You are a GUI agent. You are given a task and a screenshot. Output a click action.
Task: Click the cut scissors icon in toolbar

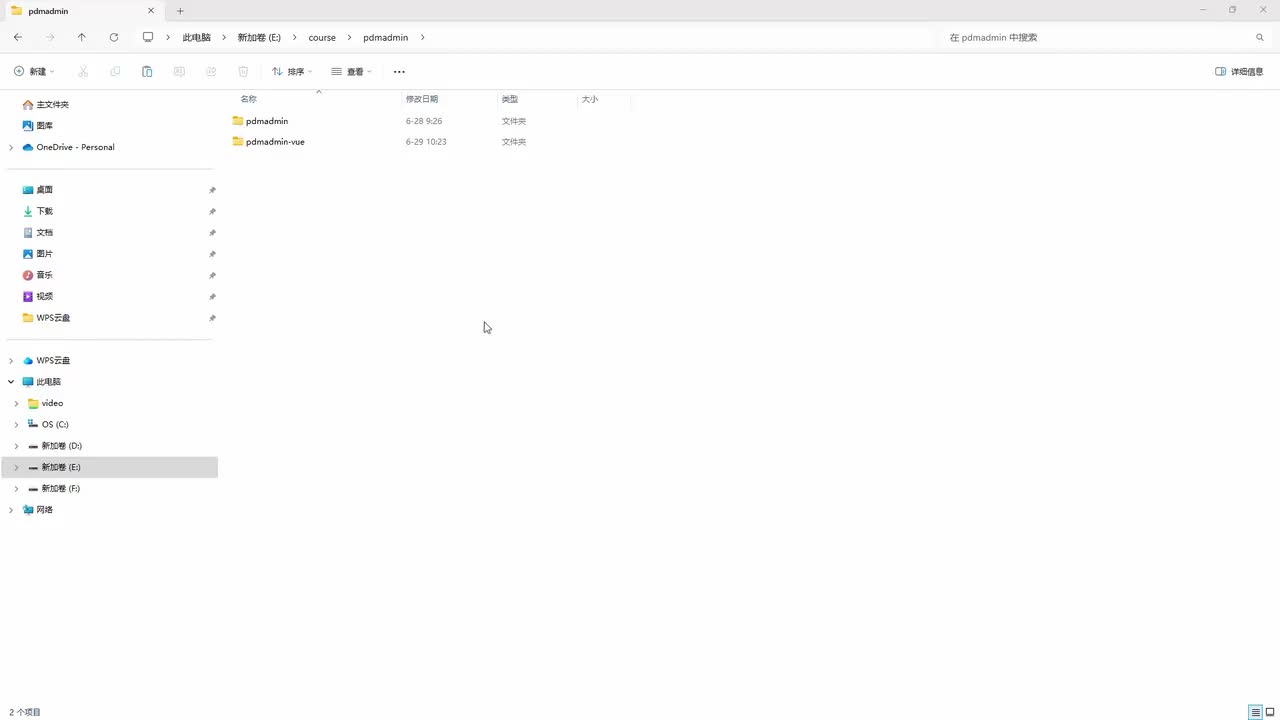83,72
